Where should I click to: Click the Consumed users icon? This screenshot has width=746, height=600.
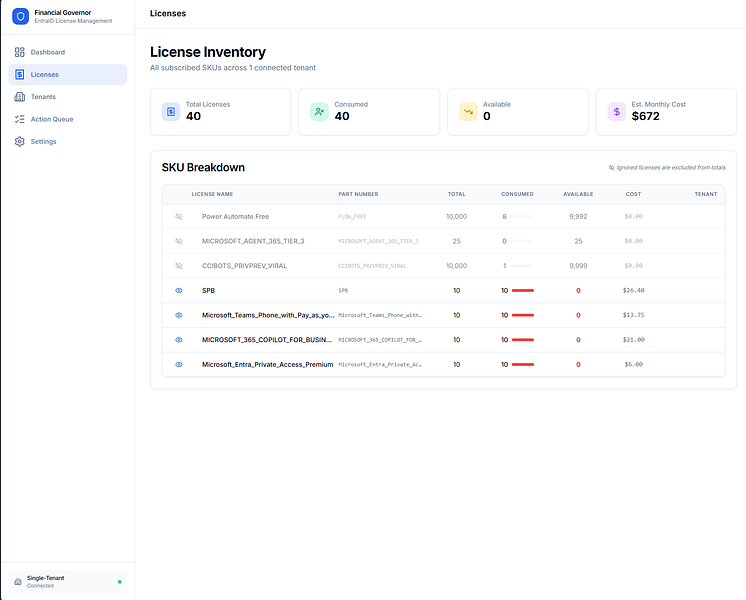(319, 112)
